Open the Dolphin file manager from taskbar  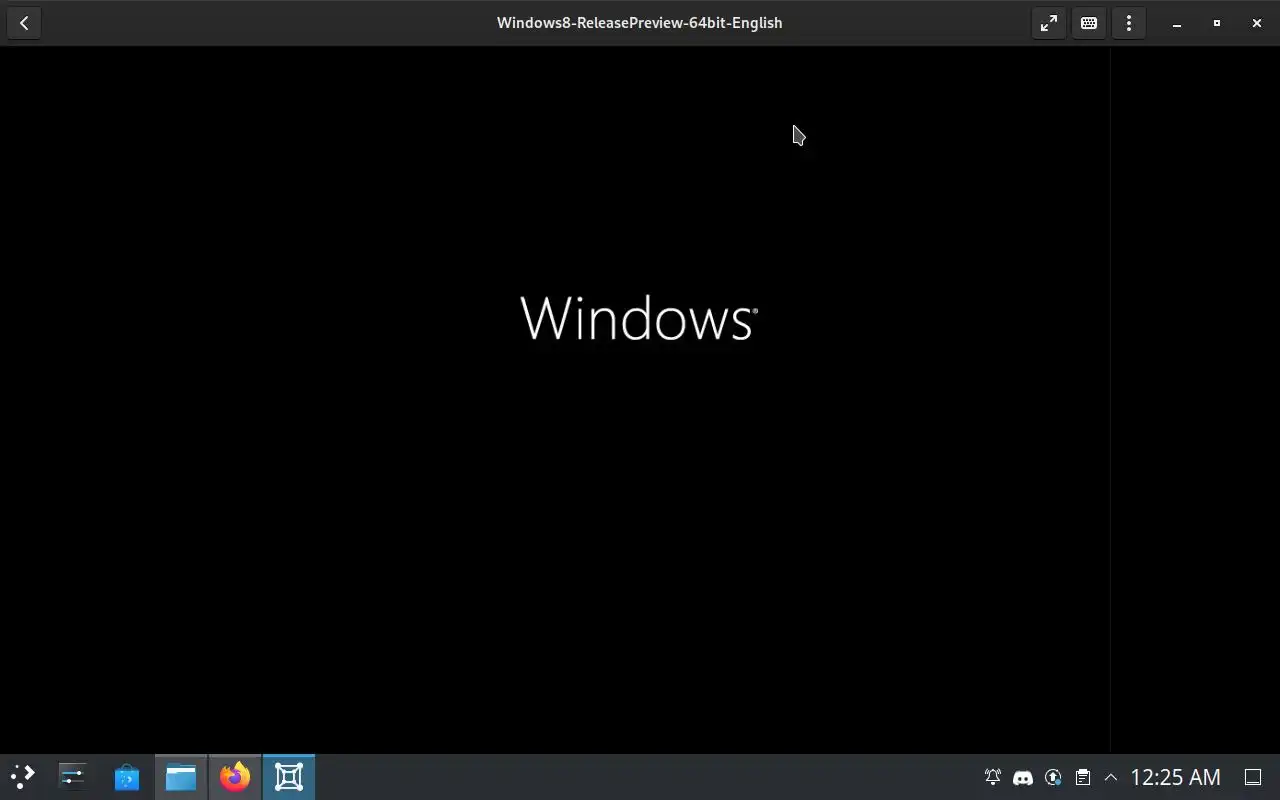click(181, 777)
